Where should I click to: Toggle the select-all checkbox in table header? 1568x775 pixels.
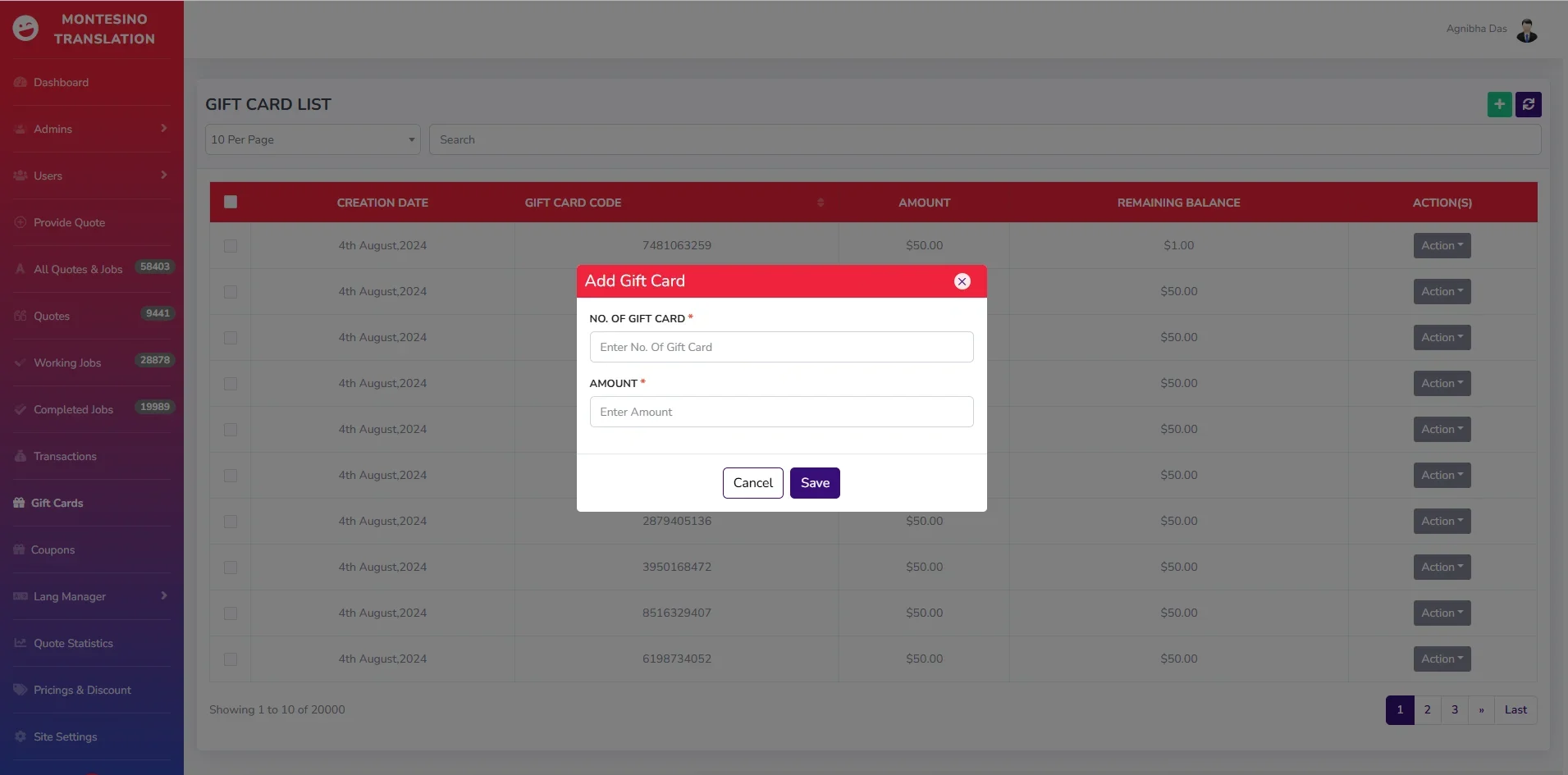click(x=231, y=203)
